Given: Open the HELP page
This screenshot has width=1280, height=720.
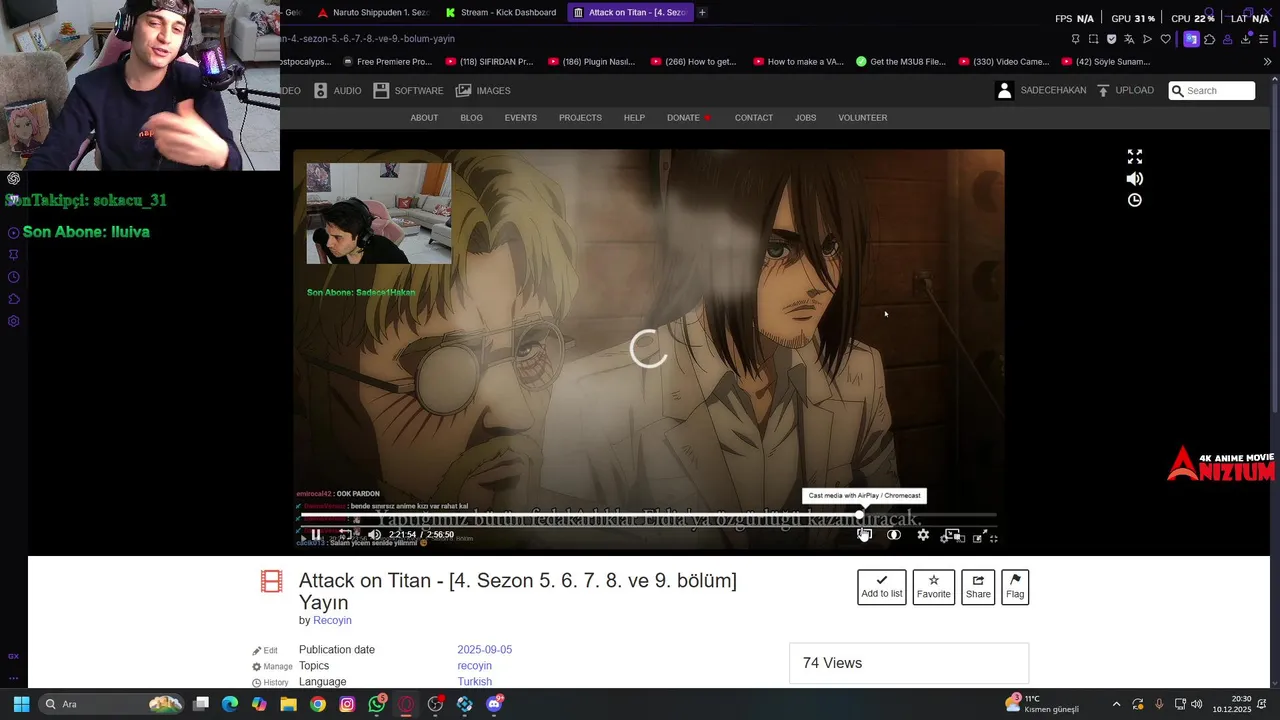Looking at the screenshot, I should tap(634, 118).
